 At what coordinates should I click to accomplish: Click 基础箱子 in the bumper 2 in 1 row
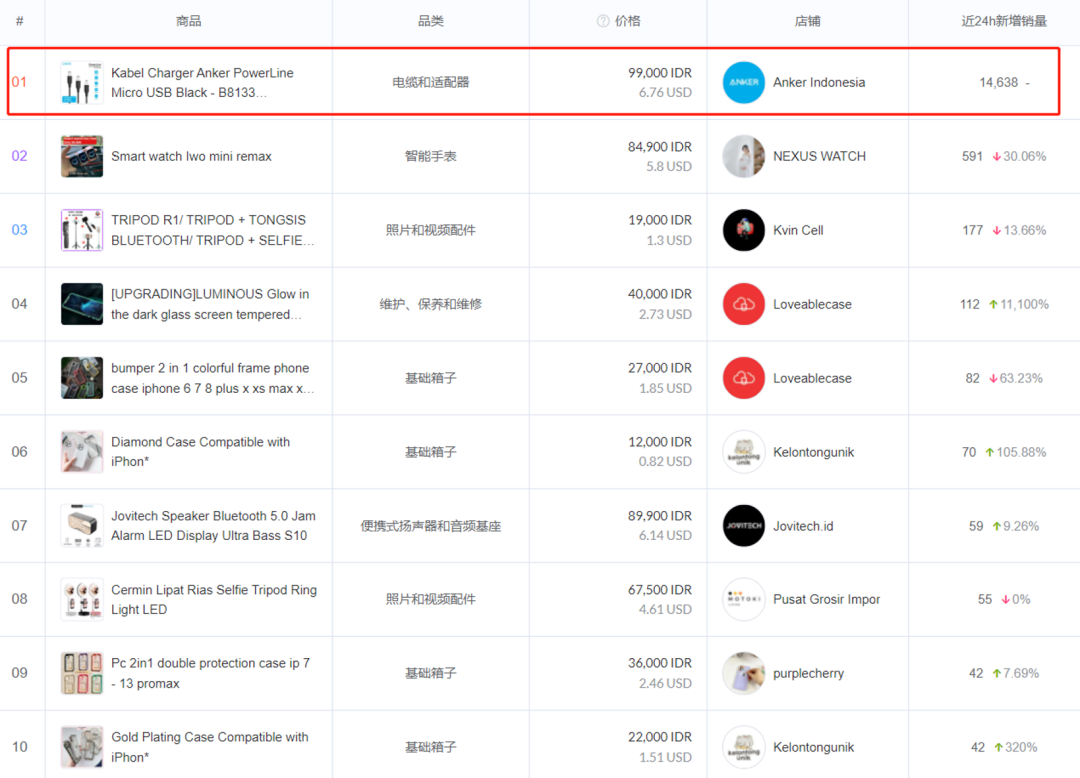pyautogui.click(x=430, y=378)
